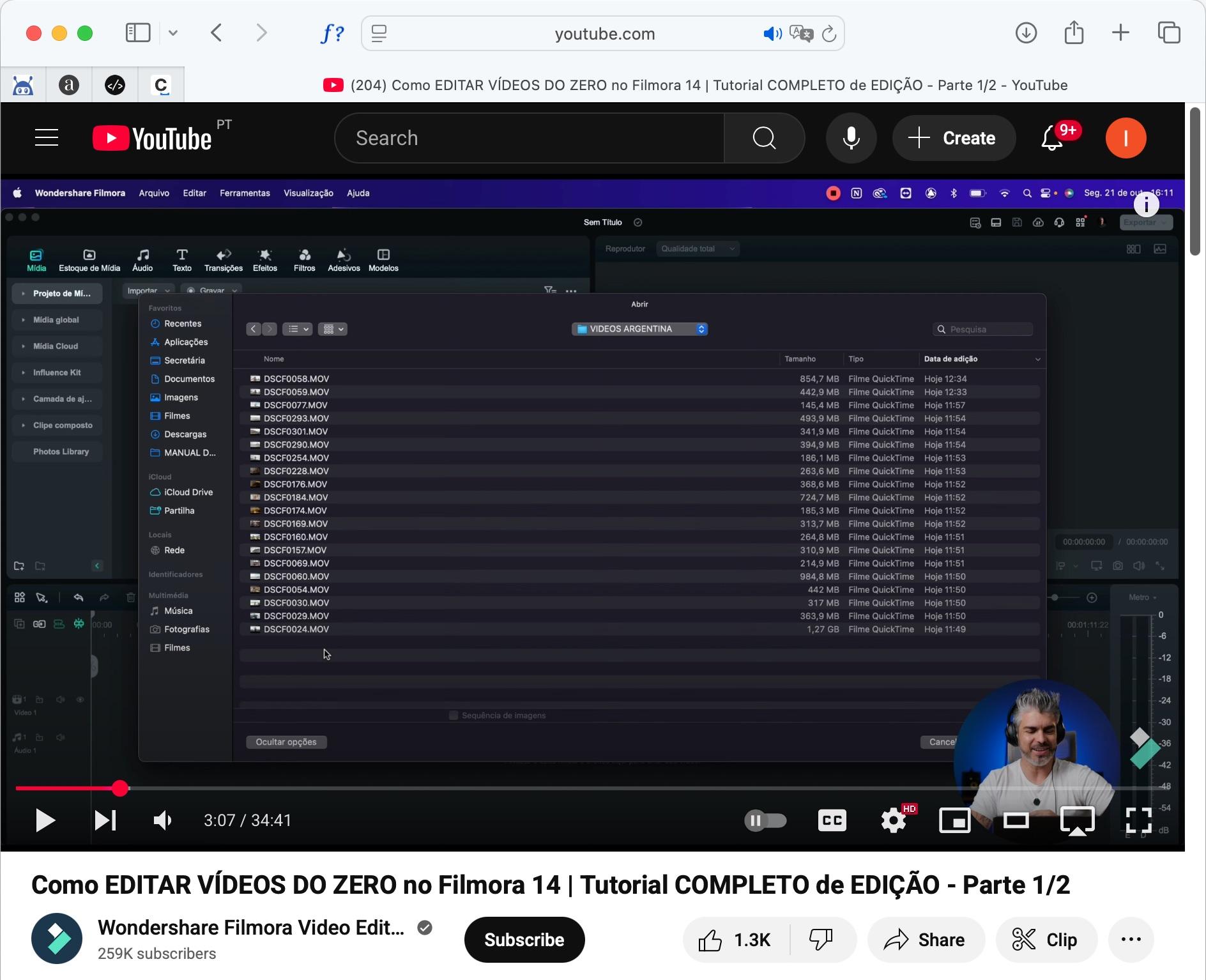Click the video's Qualidade total dropdown
Image resolution: width=1206 pixels, height=980 pixels.
(x=697, y=249)
